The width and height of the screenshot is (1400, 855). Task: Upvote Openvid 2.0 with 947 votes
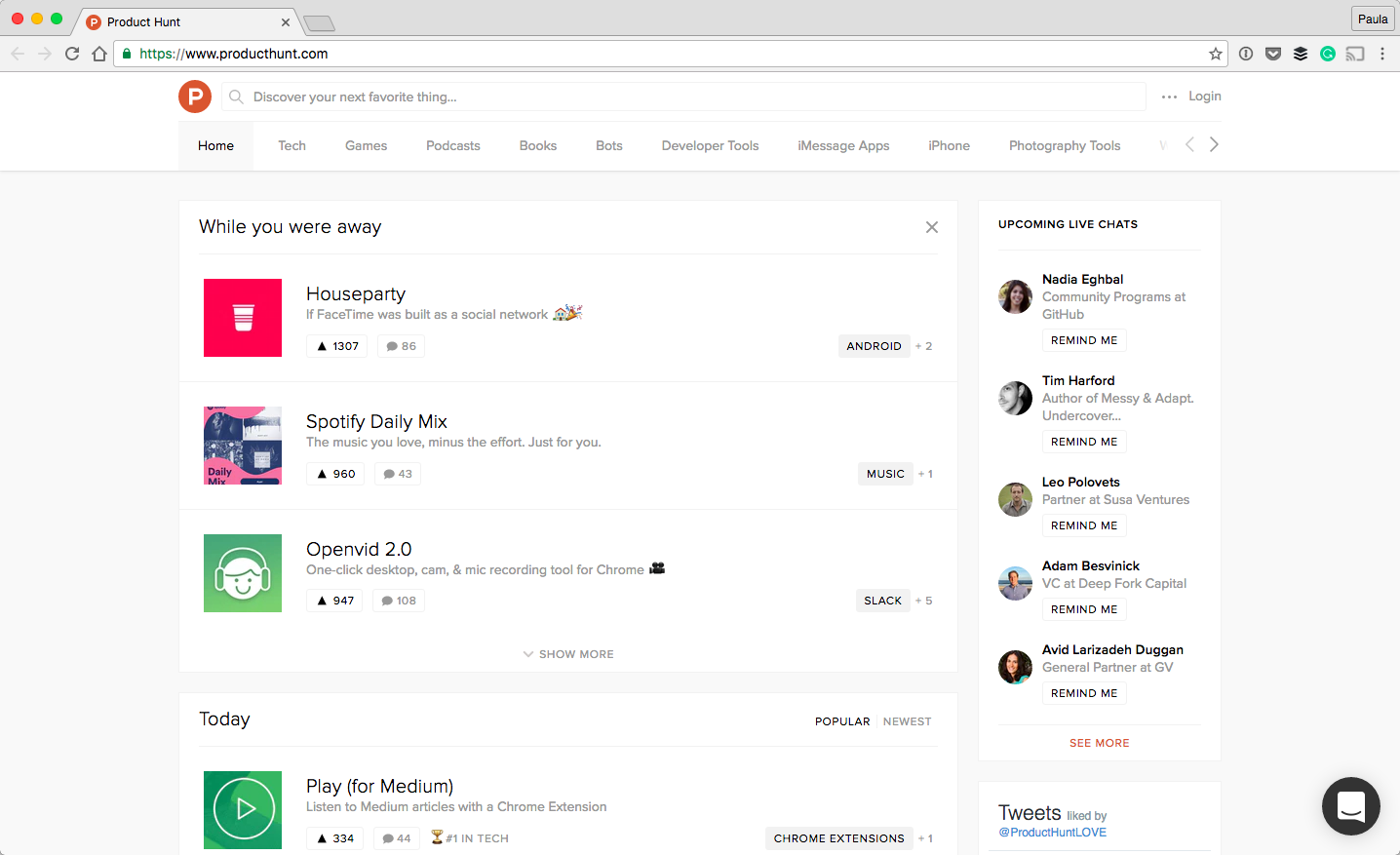[x=334, y=601]
